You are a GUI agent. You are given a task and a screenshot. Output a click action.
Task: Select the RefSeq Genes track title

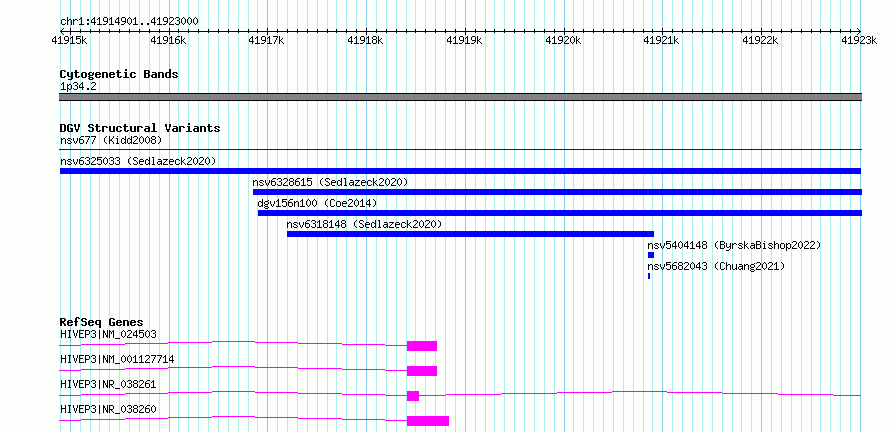[x=102, y=322]
